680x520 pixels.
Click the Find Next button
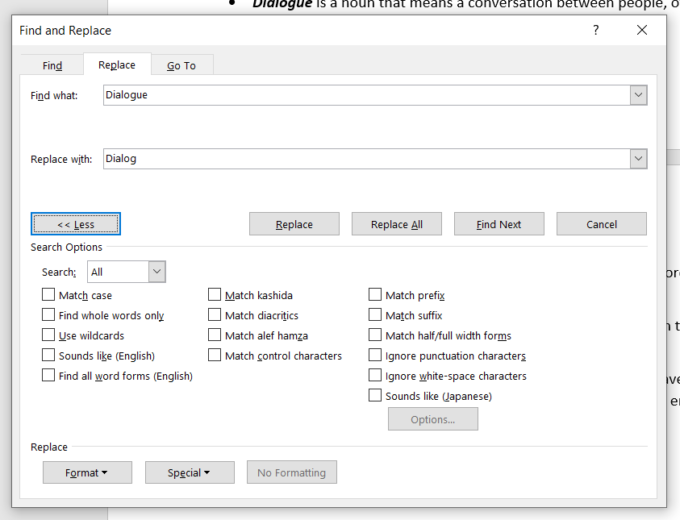498,224
